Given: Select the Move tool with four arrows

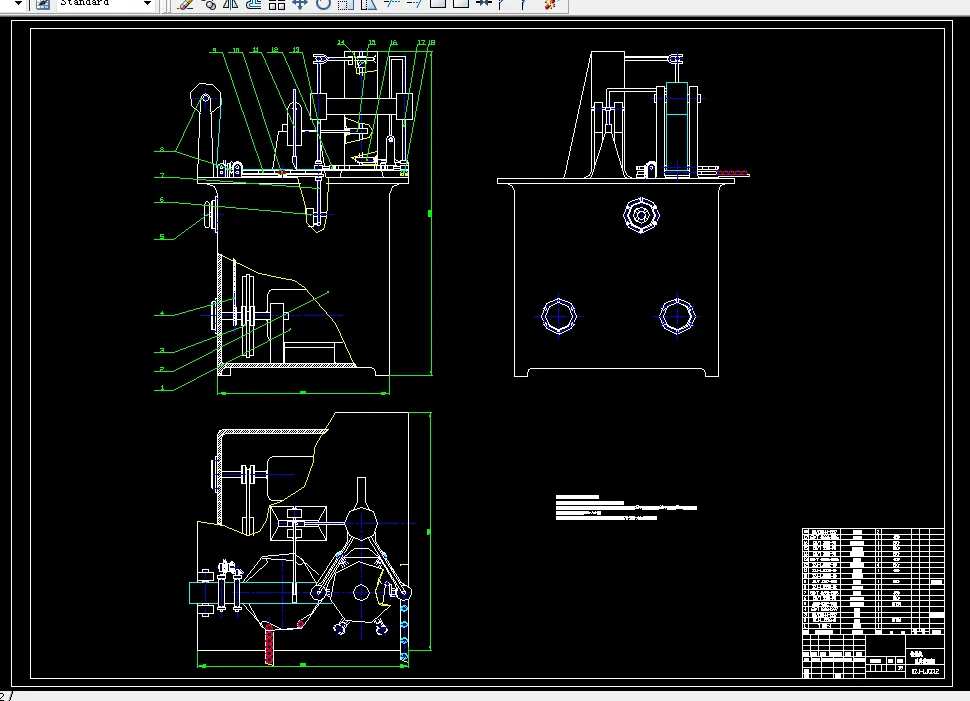Looking at the screenshot, I should [x=300, y=4].
